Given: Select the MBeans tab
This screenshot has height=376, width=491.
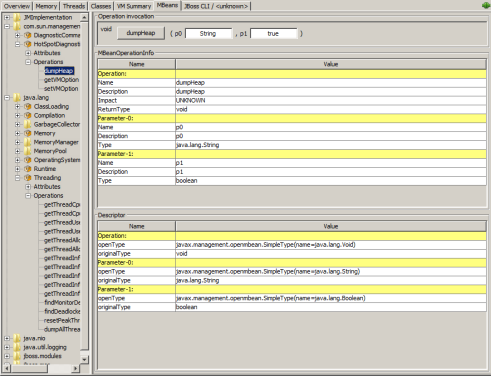Looking at the screenshot, I should [x=167, y=5].
